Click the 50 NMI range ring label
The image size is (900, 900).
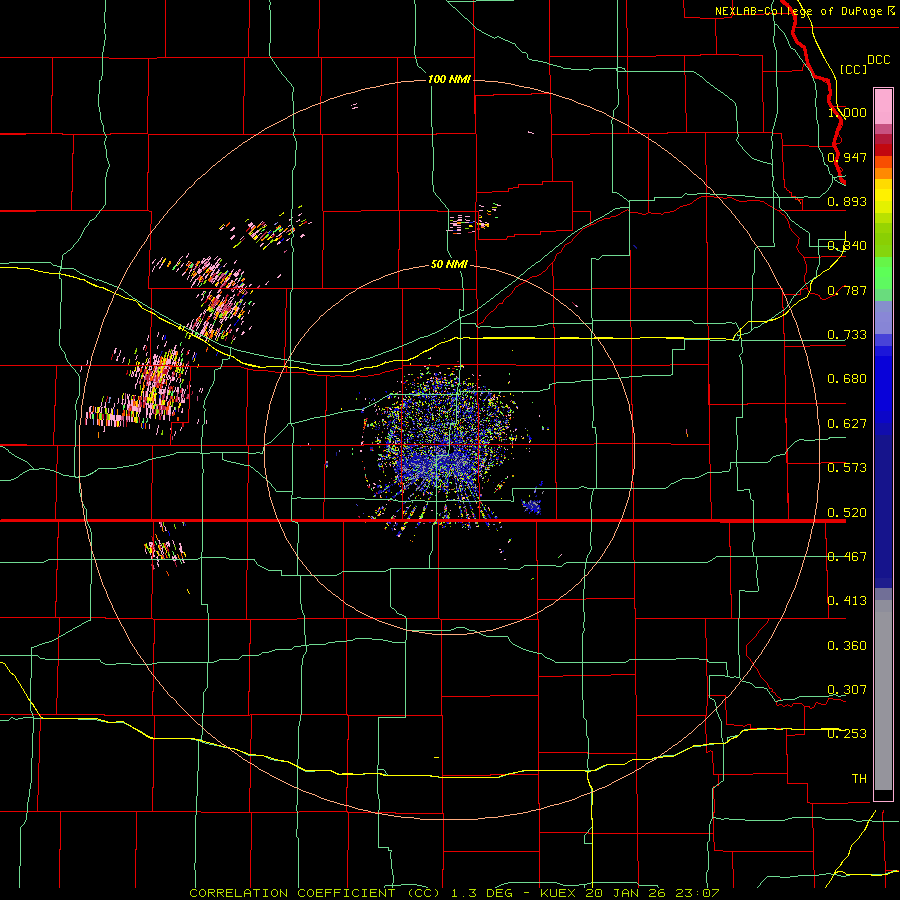click(449, 265)
